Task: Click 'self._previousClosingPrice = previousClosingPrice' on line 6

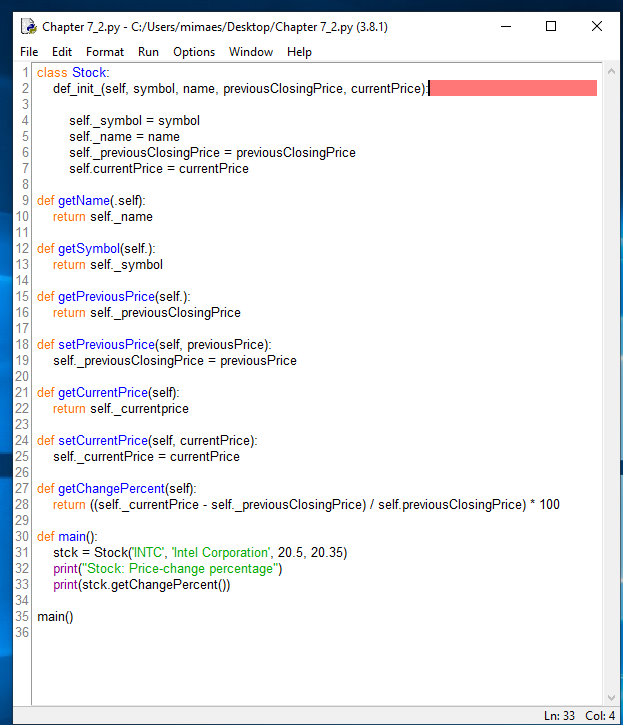Action: coord(212,153)
